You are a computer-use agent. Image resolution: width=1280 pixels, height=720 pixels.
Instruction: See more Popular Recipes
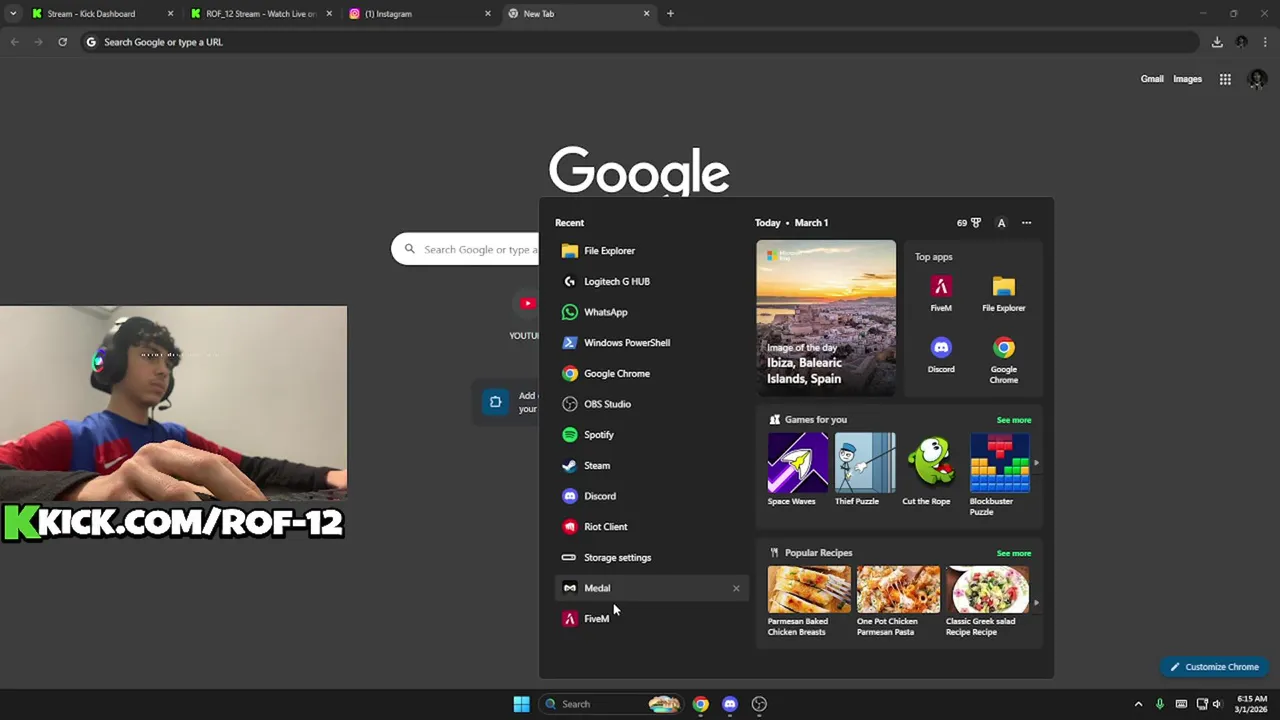[1013, 553]
